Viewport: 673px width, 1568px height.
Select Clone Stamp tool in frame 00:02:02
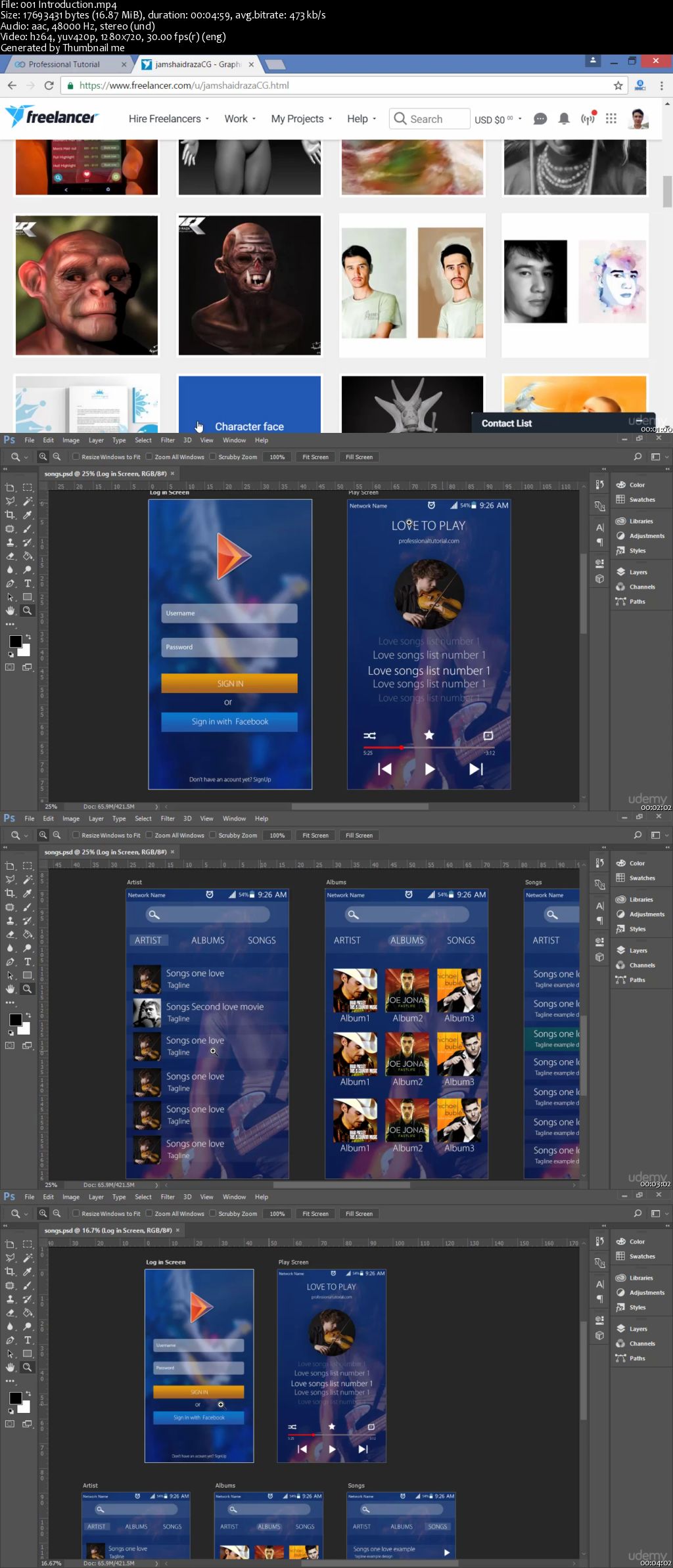point(10,543)
